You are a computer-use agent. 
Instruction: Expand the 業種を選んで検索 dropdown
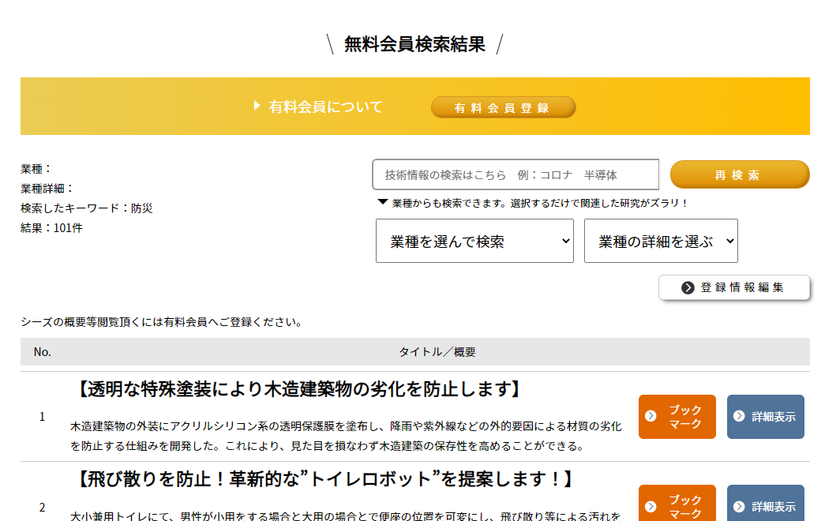(x=475, y=241)
